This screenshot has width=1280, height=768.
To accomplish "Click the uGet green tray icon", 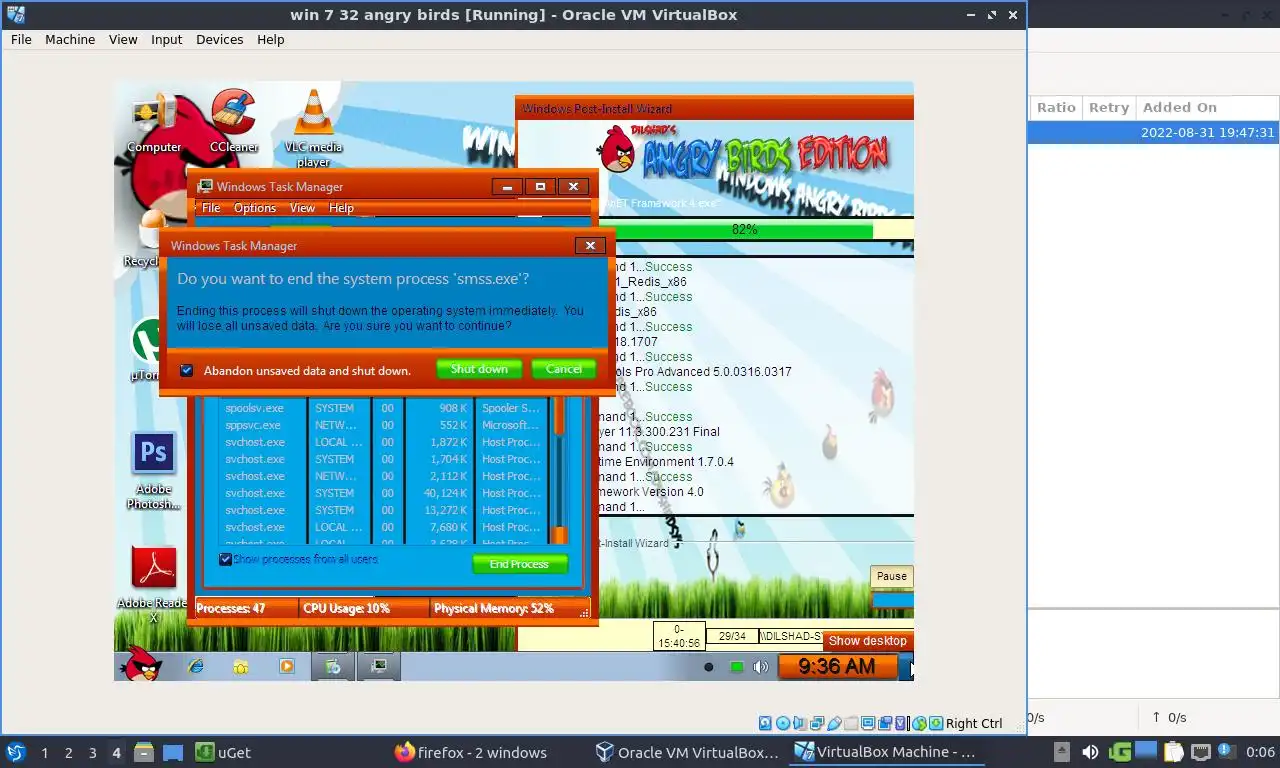I will [1120, 752].
